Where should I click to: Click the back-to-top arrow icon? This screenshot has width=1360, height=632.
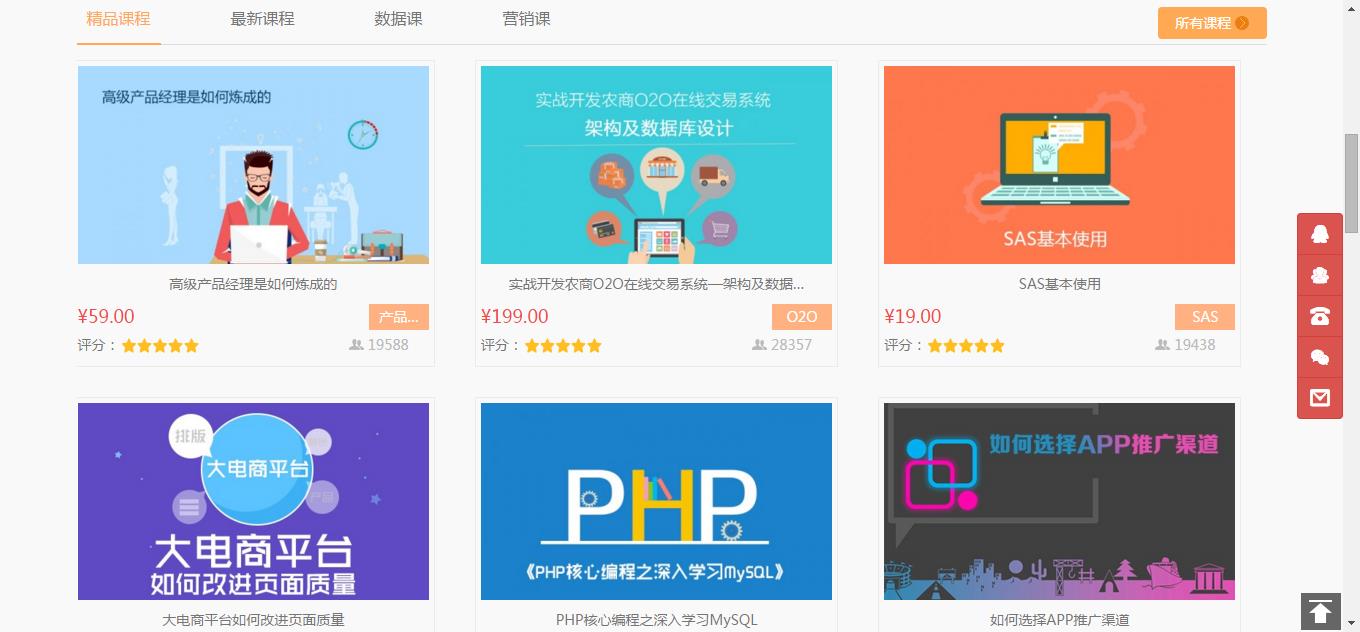[x=1320, y=611]
